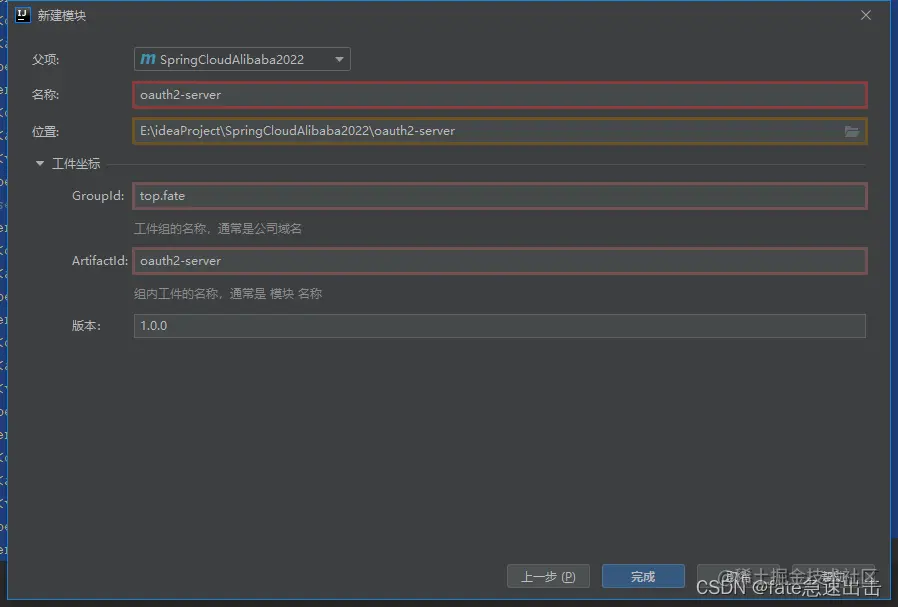Open the parent project dropdown SpringCloudAlibaba2022
This screenshot has height=607, width=898.
(242, 59)
